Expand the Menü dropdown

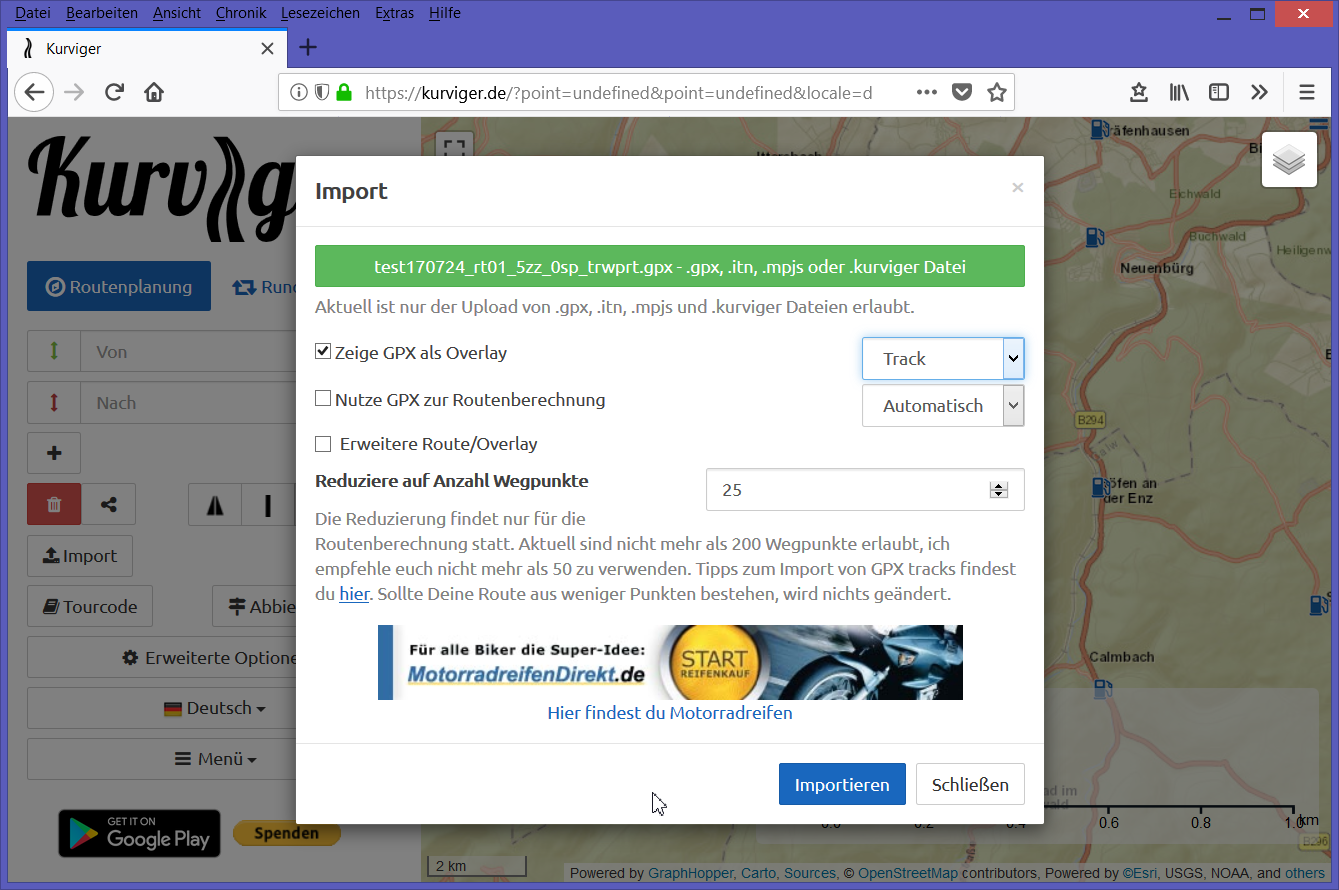(x=215, y=759)
